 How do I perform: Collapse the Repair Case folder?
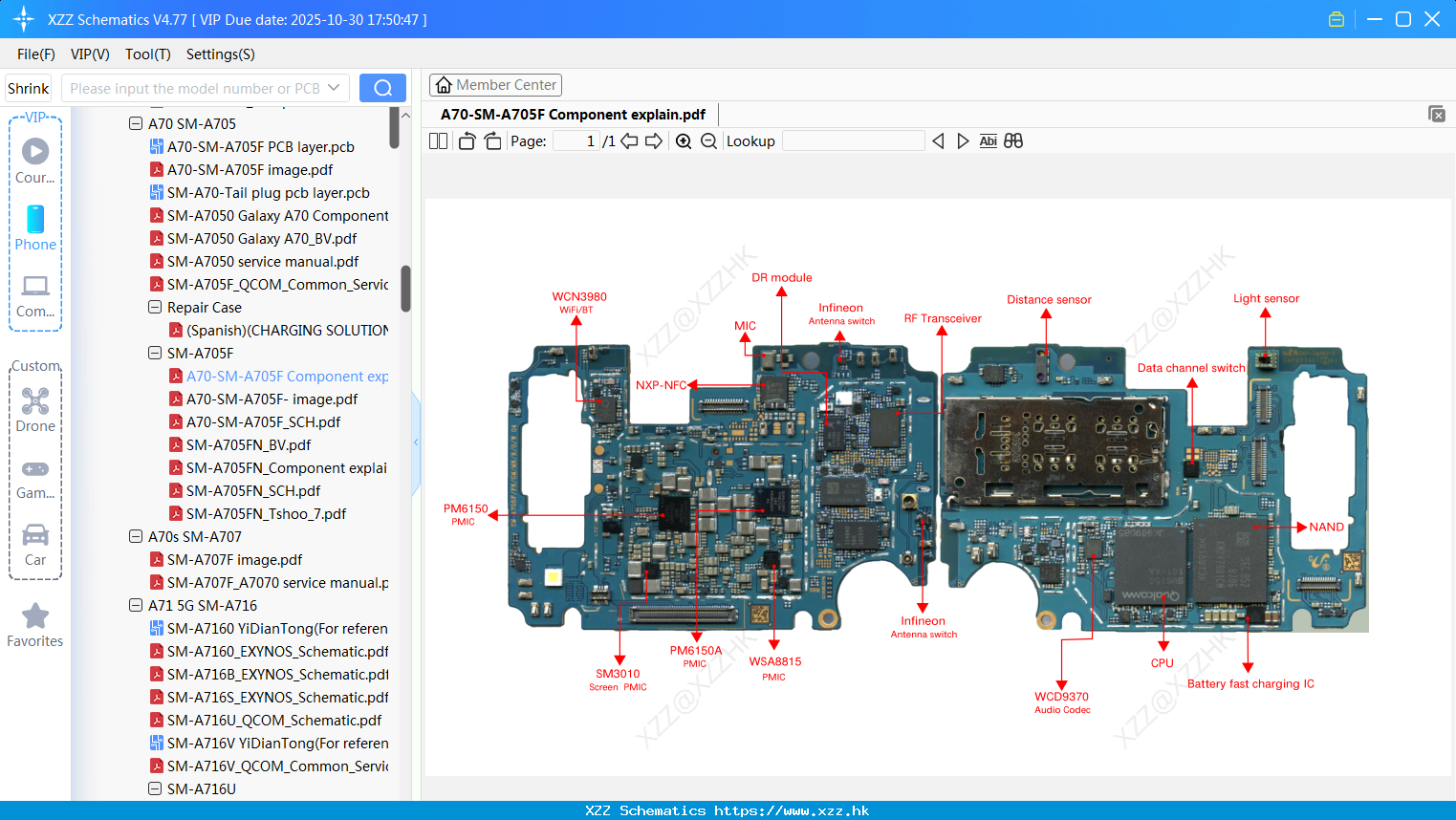click(x=155, y=307)
